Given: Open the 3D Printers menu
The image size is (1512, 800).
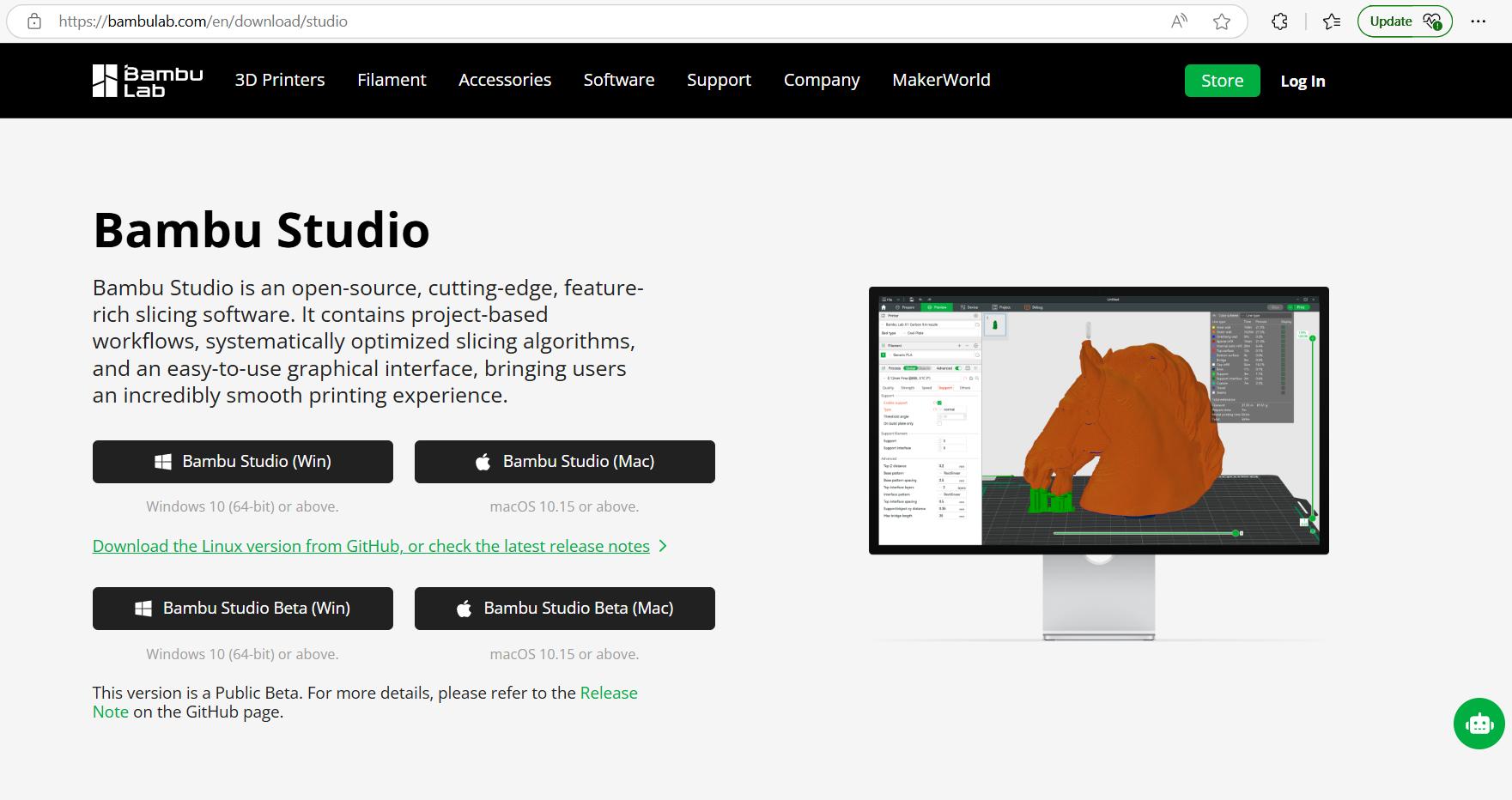Looking at the screenshot, I should click(x=280, y=80).
